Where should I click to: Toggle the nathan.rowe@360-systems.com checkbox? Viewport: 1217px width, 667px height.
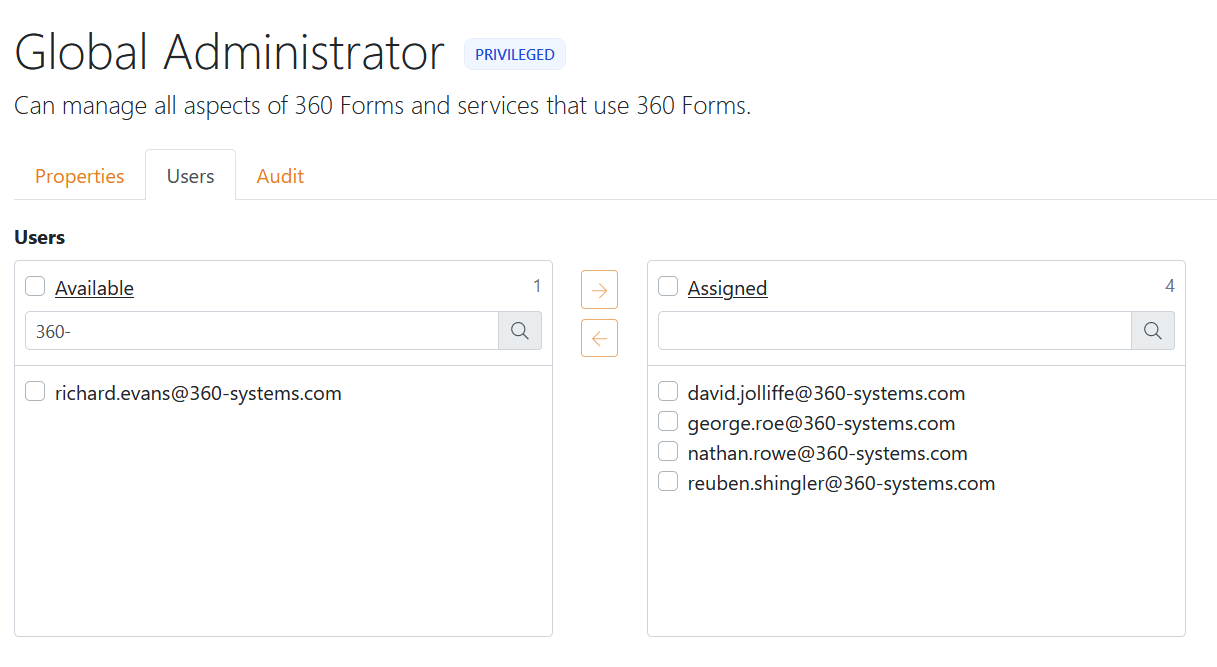point(668,452)
